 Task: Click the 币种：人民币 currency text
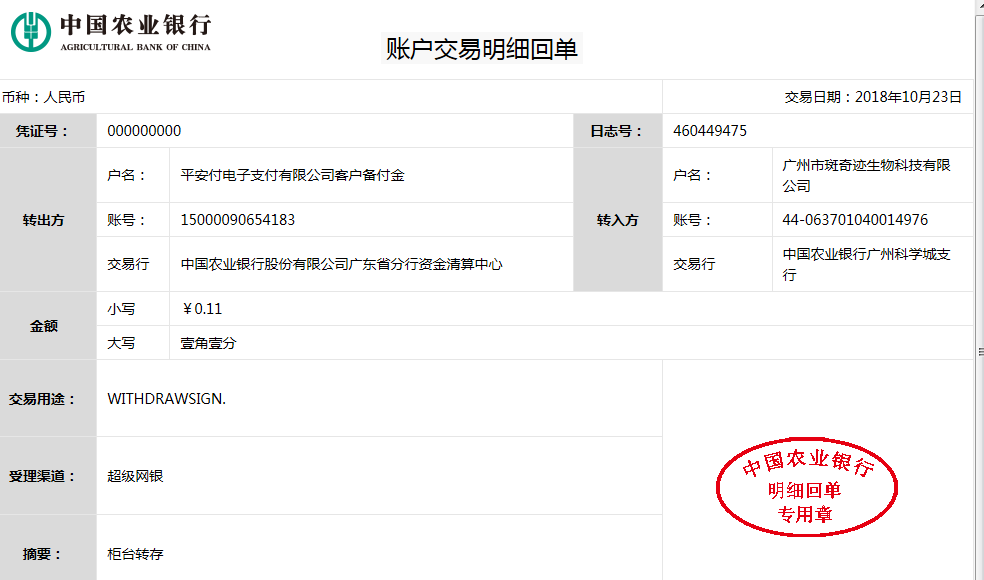[43, 97]
